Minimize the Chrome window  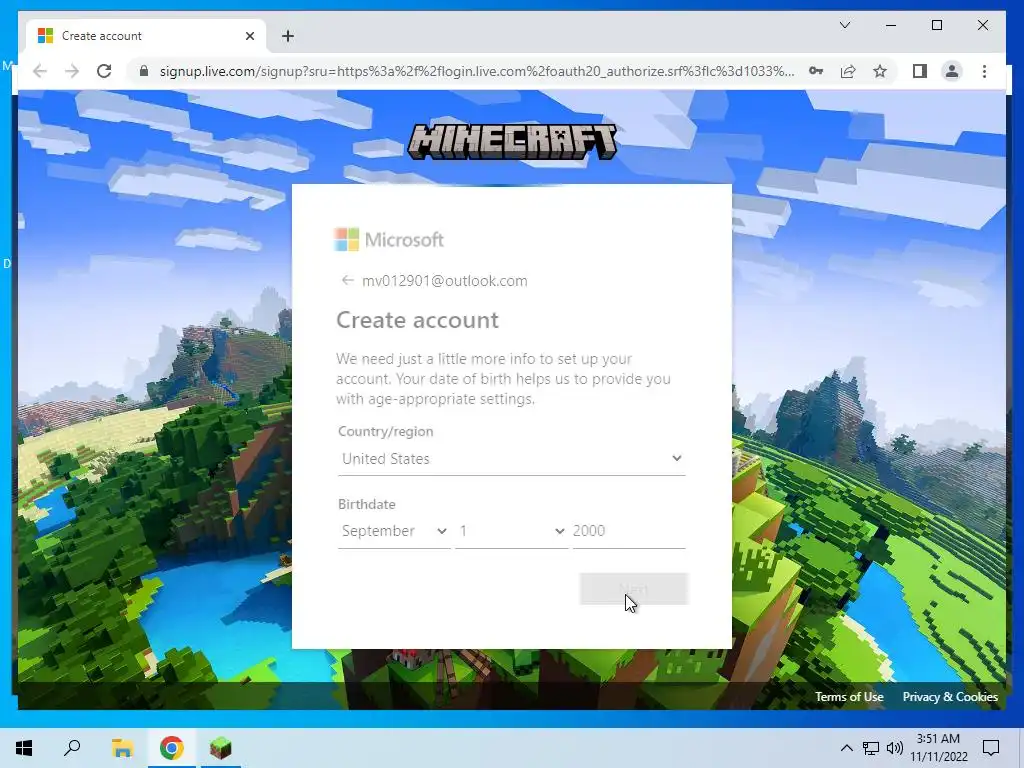coord(891,25)
